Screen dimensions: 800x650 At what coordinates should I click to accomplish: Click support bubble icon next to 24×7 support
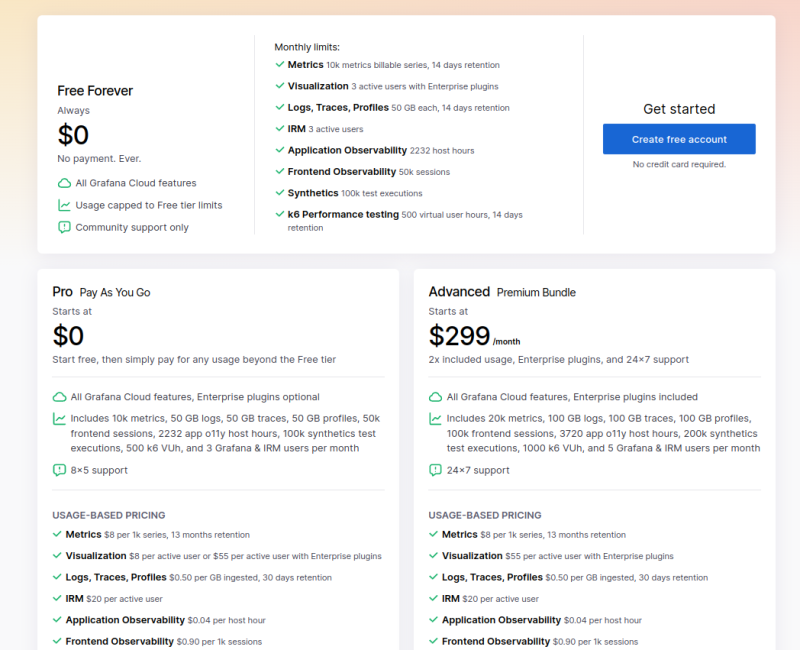point(435,470)
